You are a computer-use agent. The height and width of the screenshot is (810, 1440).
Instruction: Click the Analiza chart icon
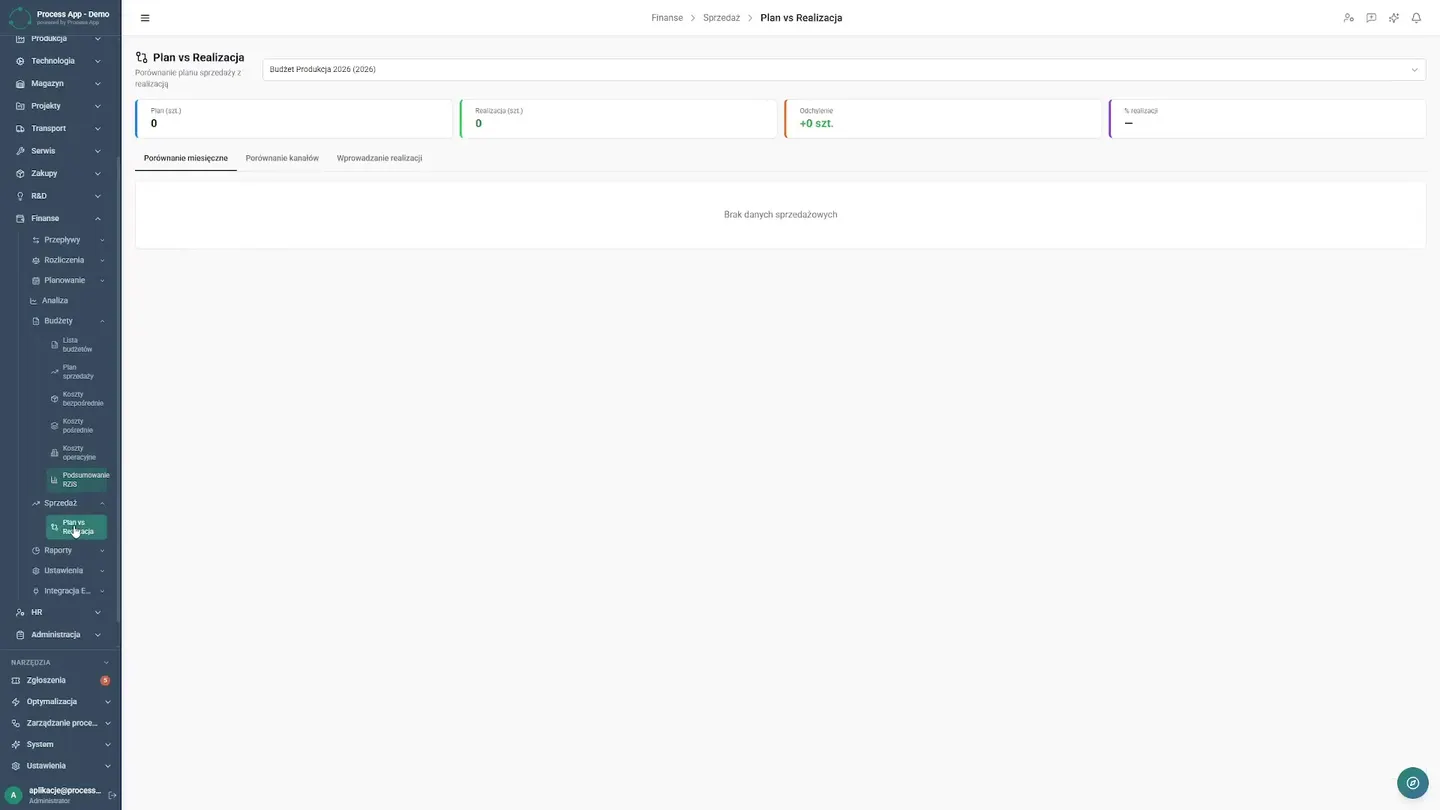point(33,301)
